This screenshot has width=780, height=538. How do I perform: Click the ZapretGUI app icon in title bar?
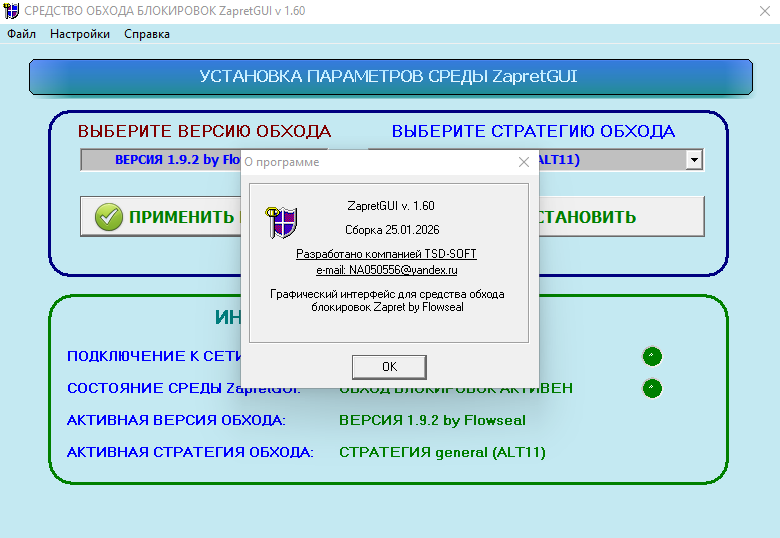[x=12, y=11]
